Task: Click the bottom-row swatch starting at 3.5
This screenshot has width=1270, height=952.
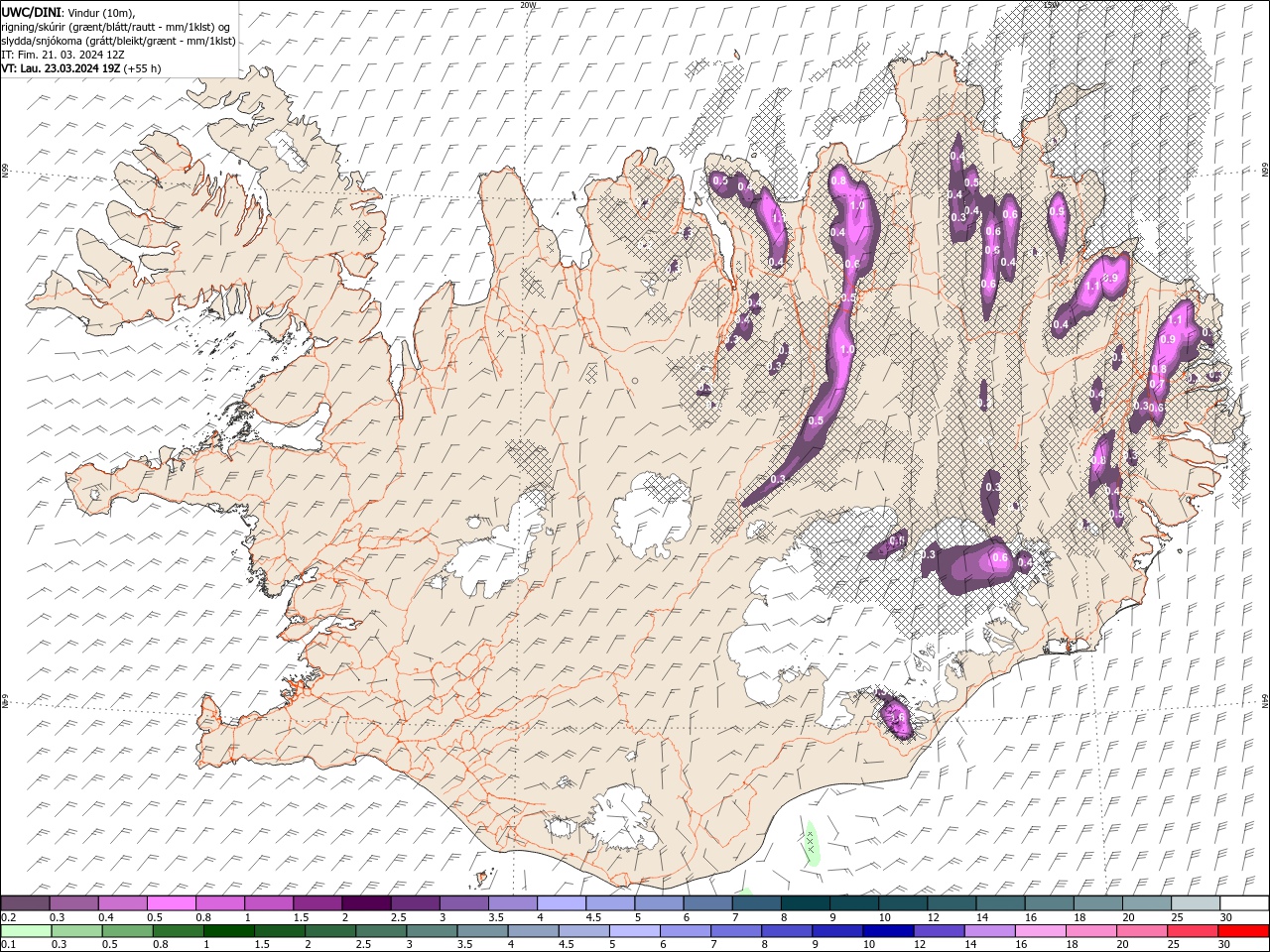Action: pos(481,931)
